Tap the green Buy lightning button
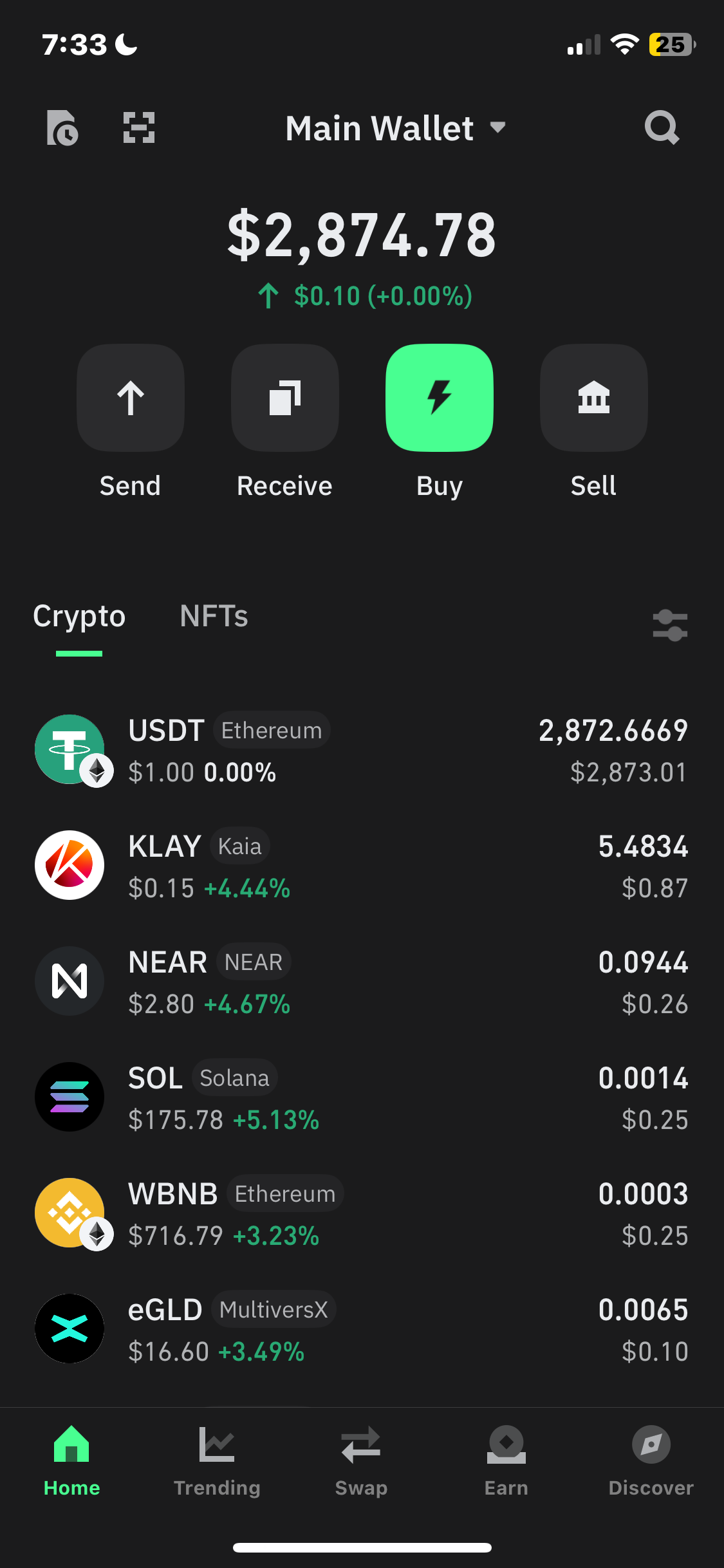The height and width of the screenshot is (1568, 724). pos(440,398)
